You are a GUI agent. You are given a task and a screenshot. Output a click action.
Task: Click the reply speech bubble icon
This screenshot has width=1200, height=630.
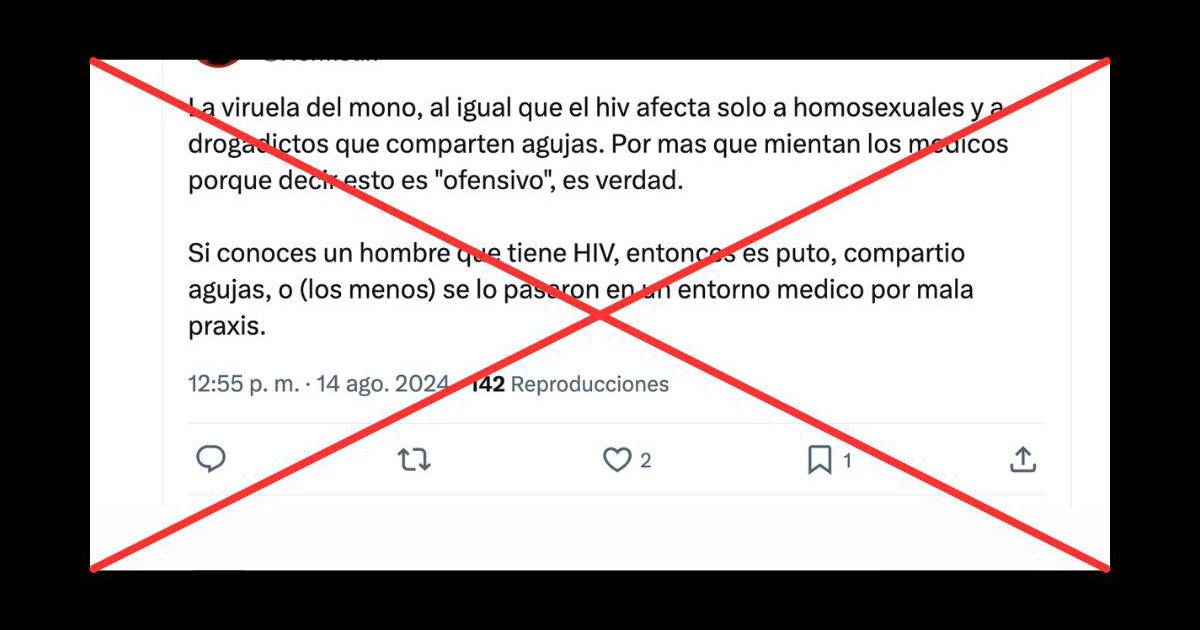tap(210, 459)
